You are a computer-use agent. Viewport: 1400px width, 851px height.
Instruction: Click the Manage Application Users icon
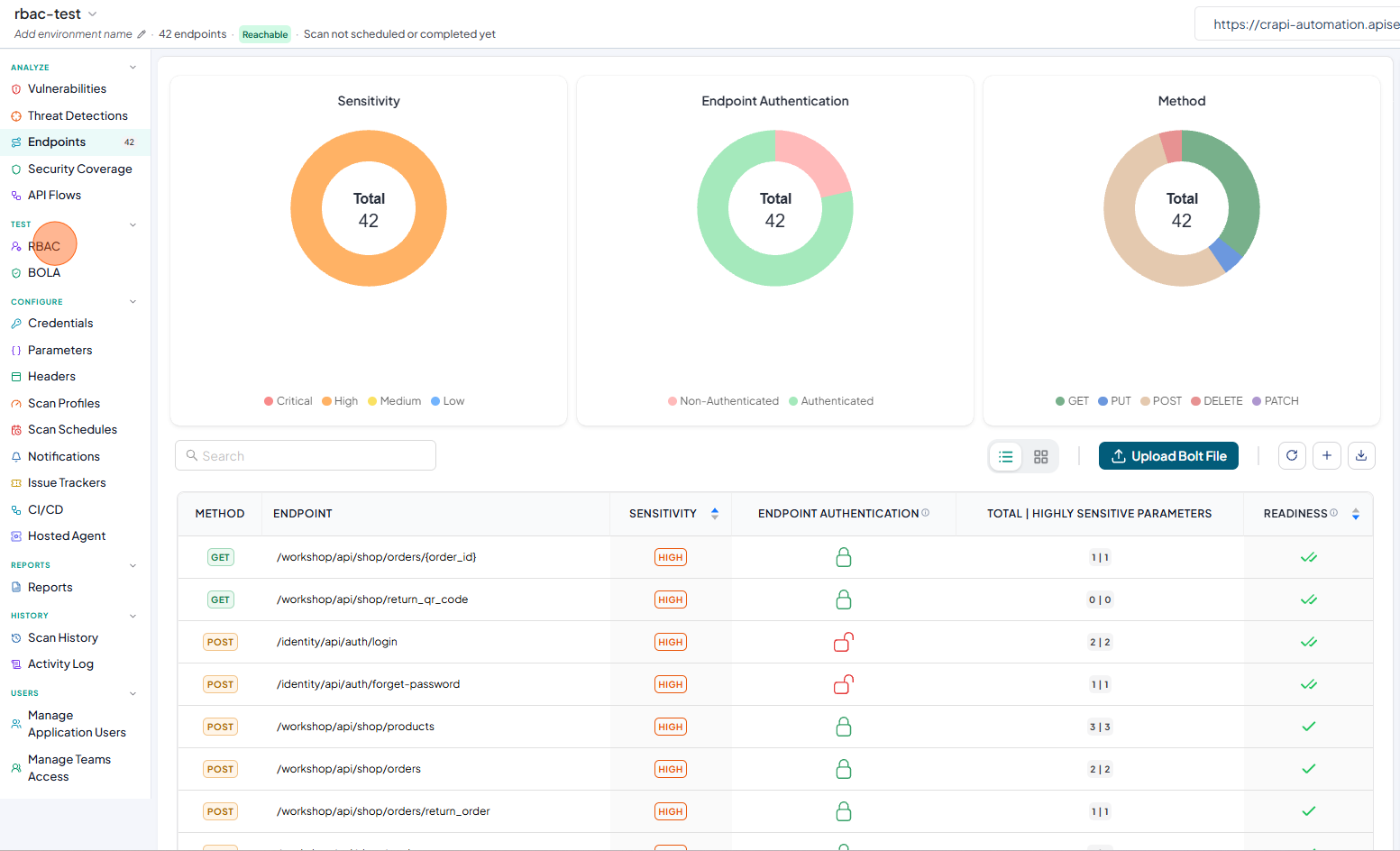(16, 724)
